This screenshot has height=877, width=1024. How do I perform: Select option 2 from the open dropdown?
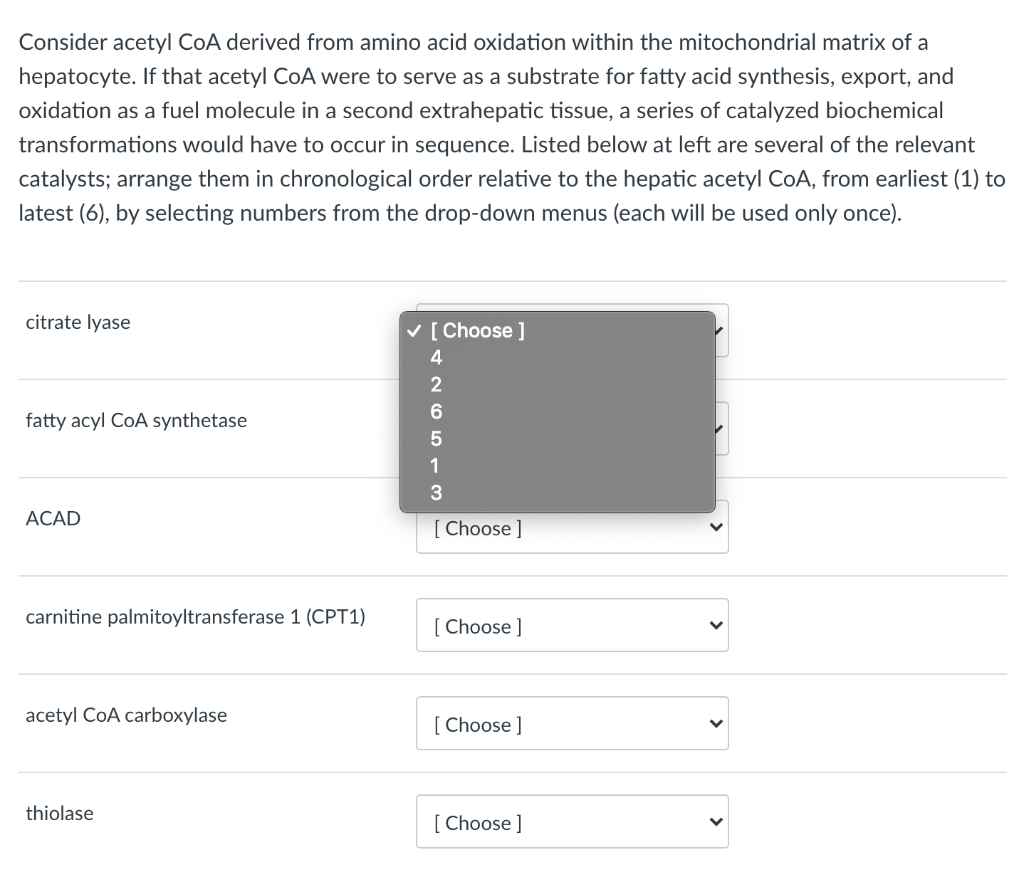[x=436, y=384]
